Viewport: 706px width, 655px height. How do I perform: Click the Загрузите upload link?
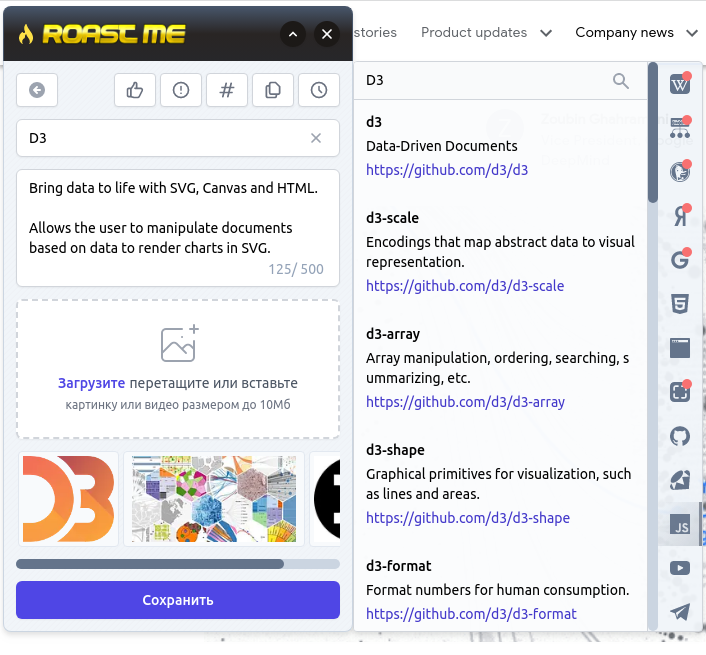tap(91, 383)
